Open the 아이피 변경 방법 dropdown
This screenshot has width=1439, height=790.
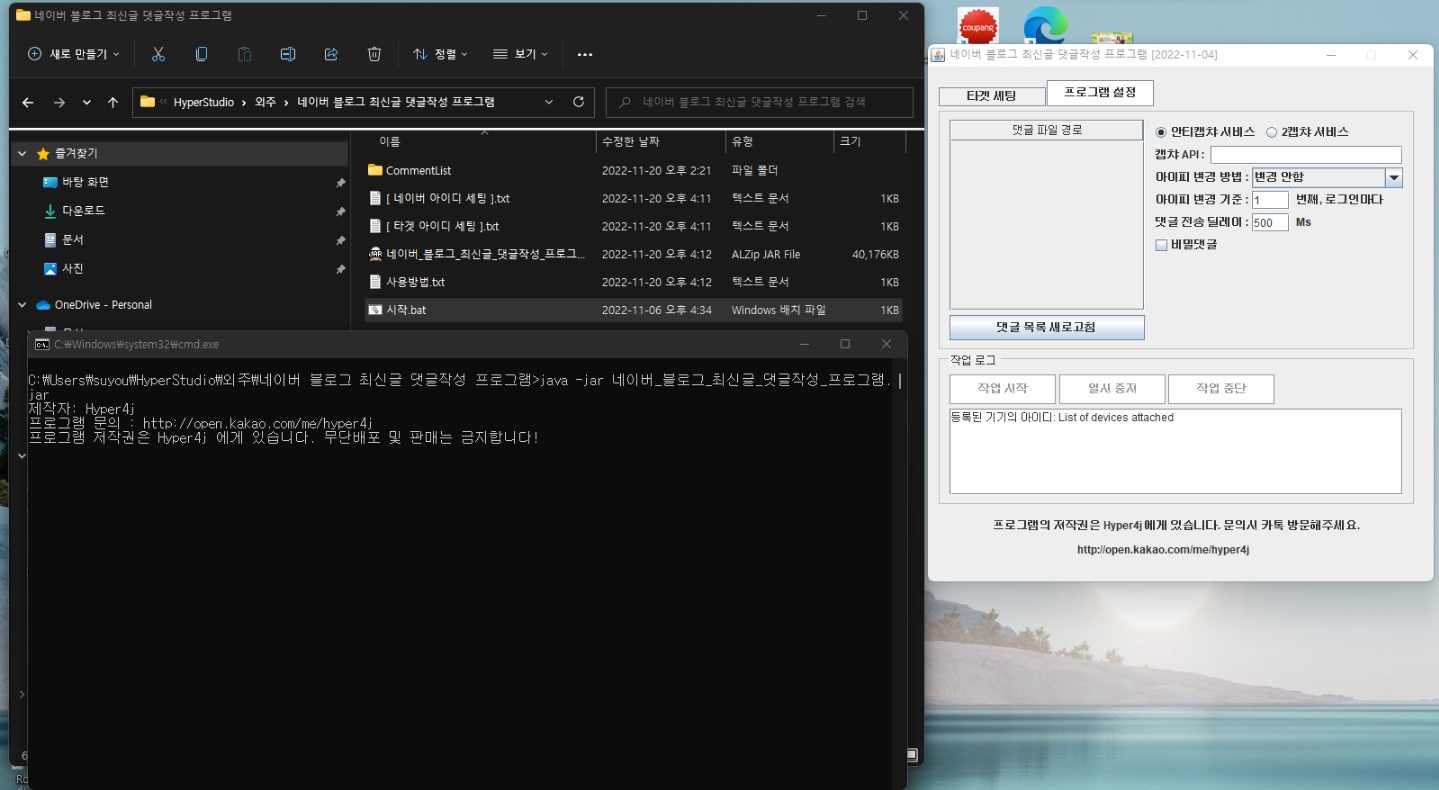pyautogui.click(x=1393, y=177)
